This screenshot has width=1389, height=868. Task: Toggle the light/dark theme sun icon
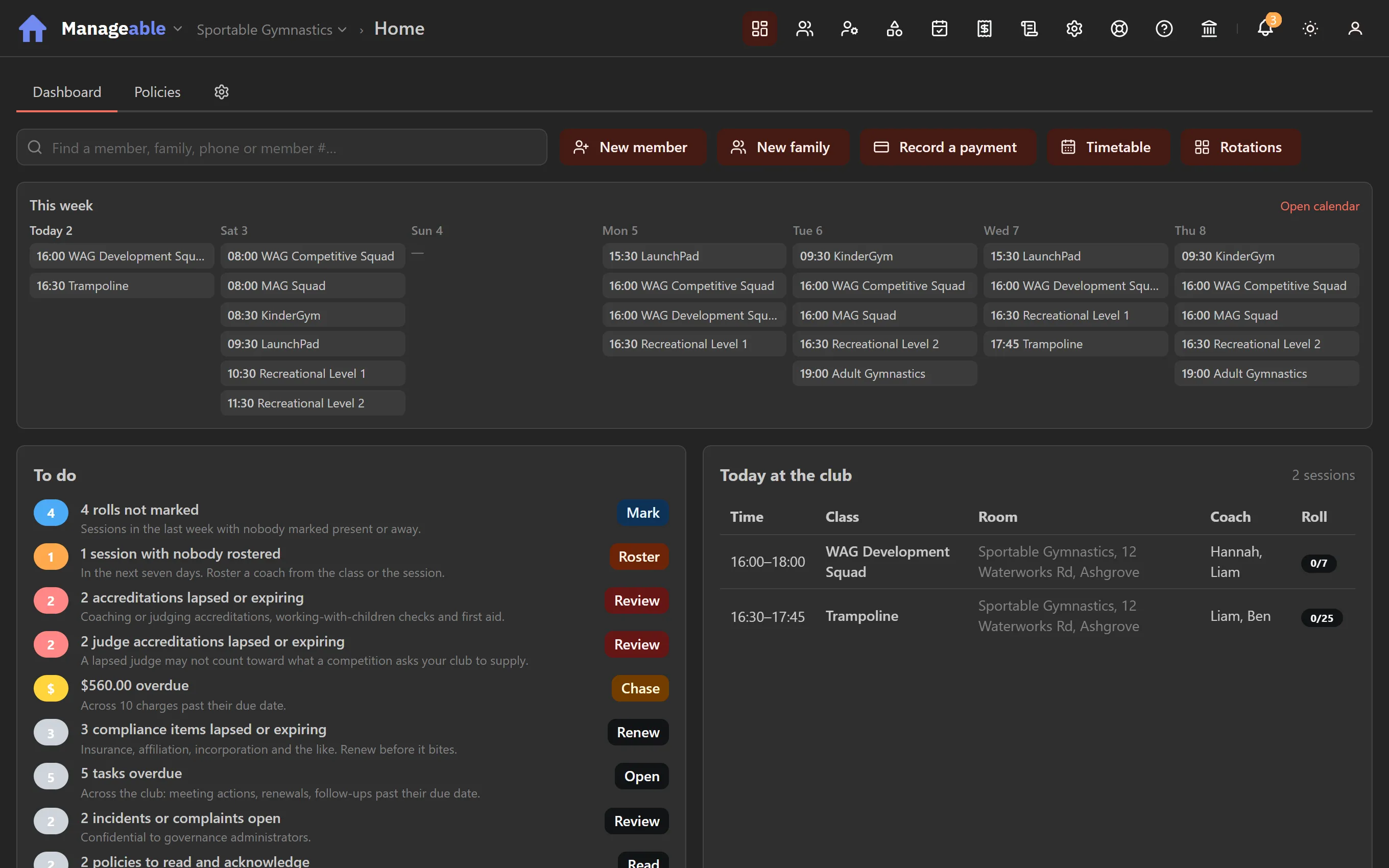click(1310, 29)
